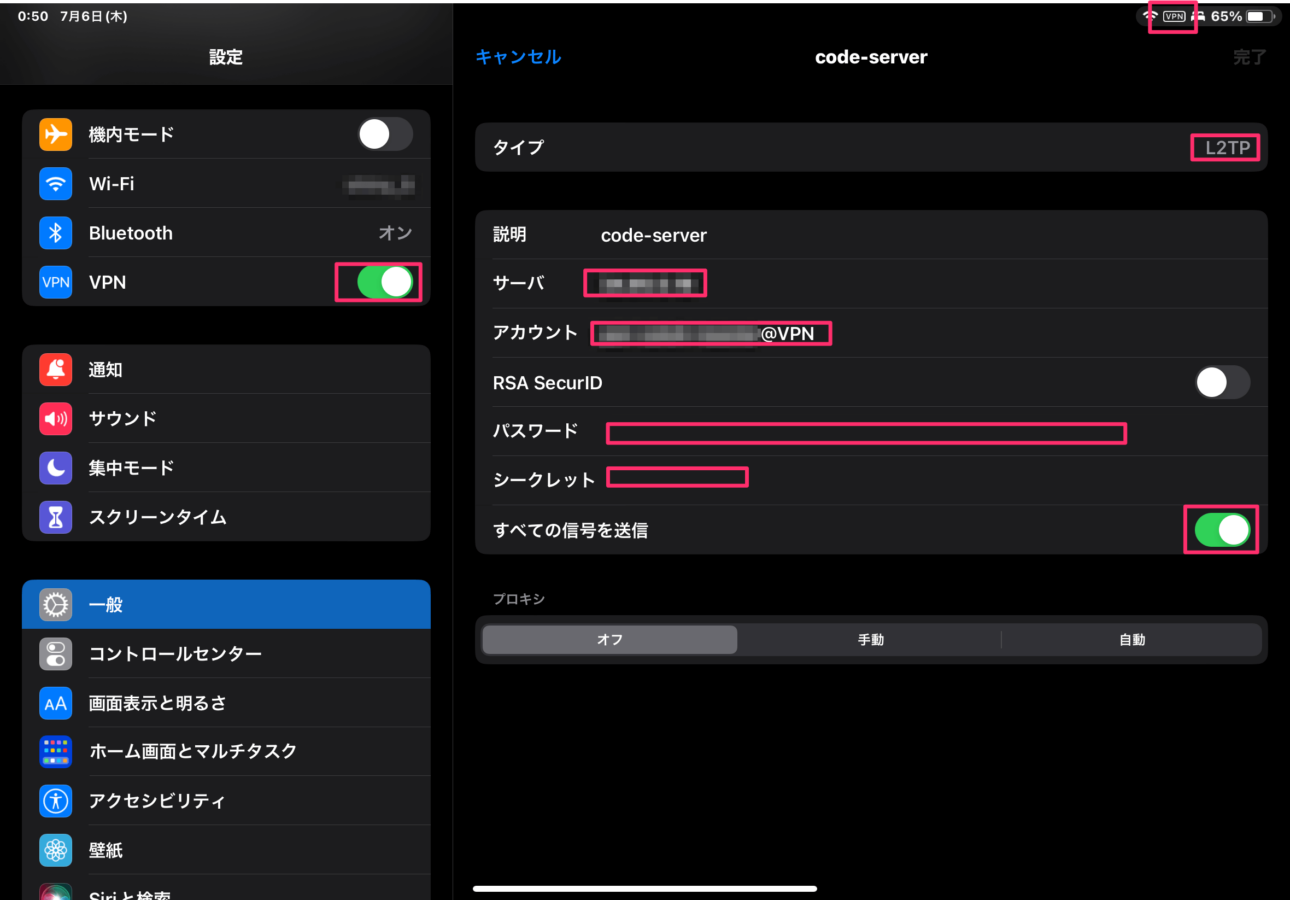Open 集中モード settings
This screenshot has width=1290, height=900.
pyautogui.click(x=226, y=468)
